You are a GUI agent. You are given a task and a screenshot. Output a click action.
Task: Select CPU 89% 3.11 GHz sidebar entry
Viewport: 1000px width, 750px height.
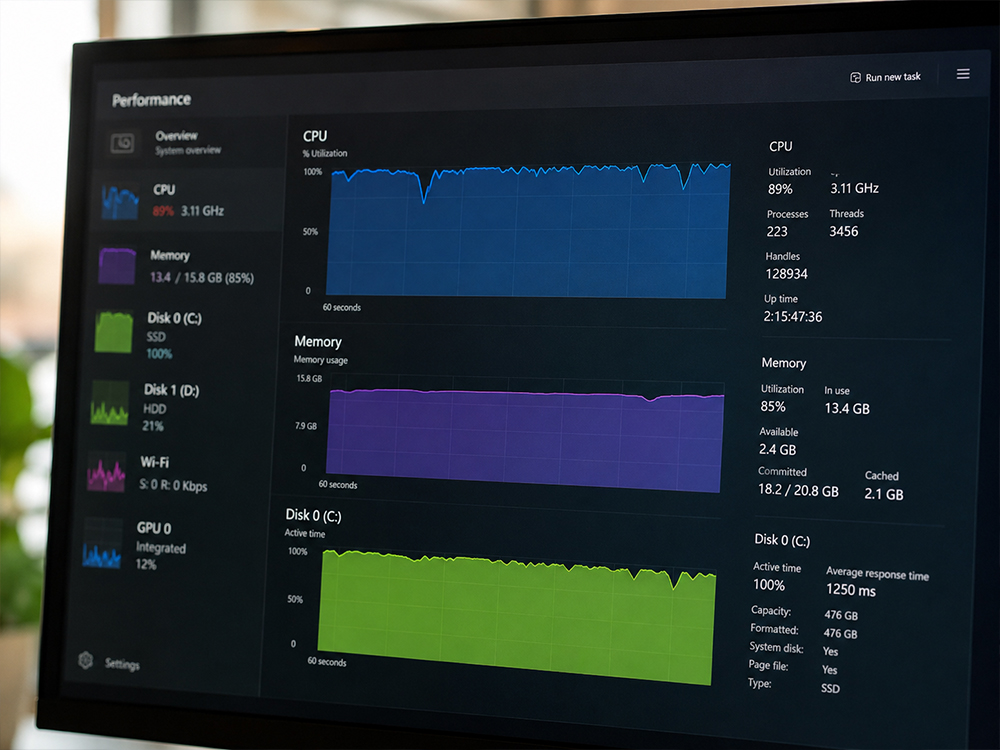(x=189, y=200)
